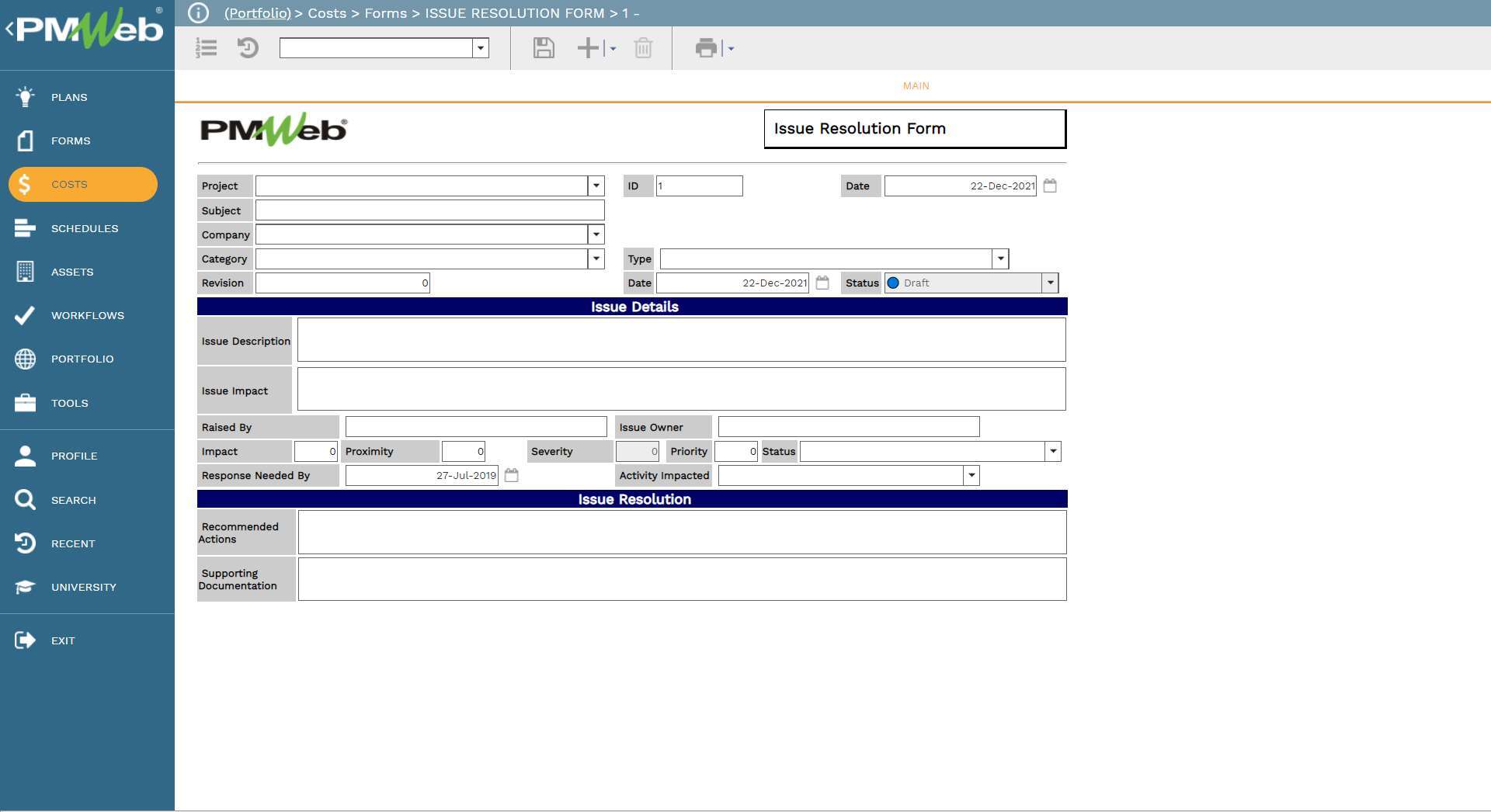Click the Forms document icon in sidebar
This screenshot has height=812, width=1491.
[x=25, y=141]
